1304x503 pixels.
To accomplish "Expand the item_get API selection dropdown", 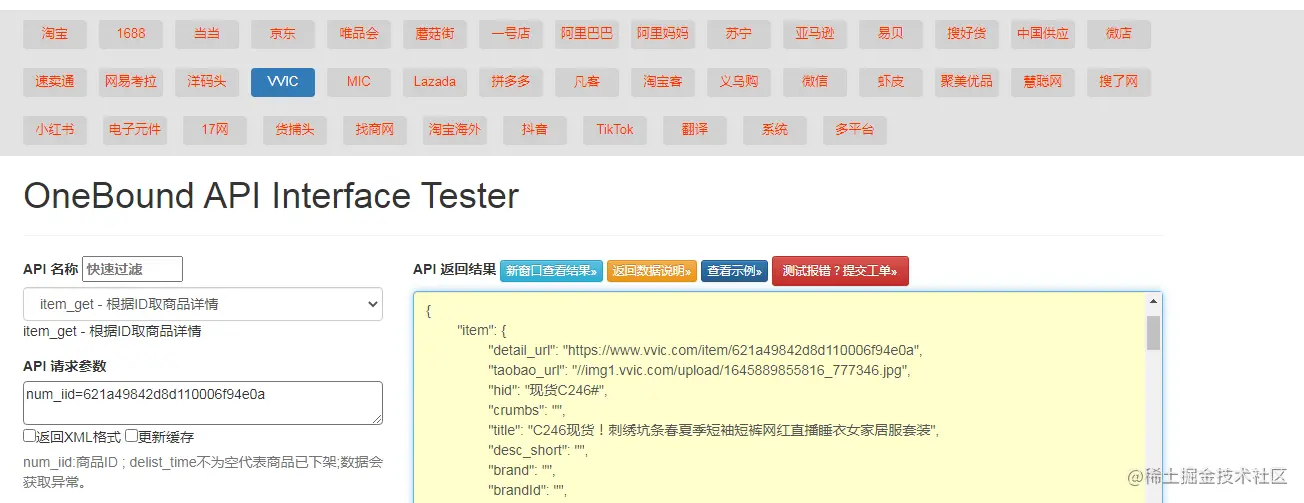I will (203, 304).
